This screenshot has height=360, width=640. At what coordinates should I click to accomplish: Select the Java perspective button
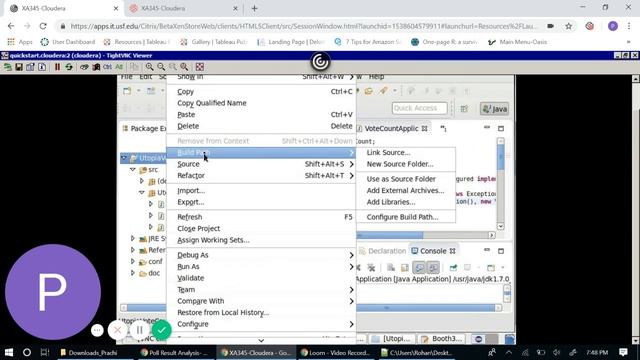tap(494, 109)
